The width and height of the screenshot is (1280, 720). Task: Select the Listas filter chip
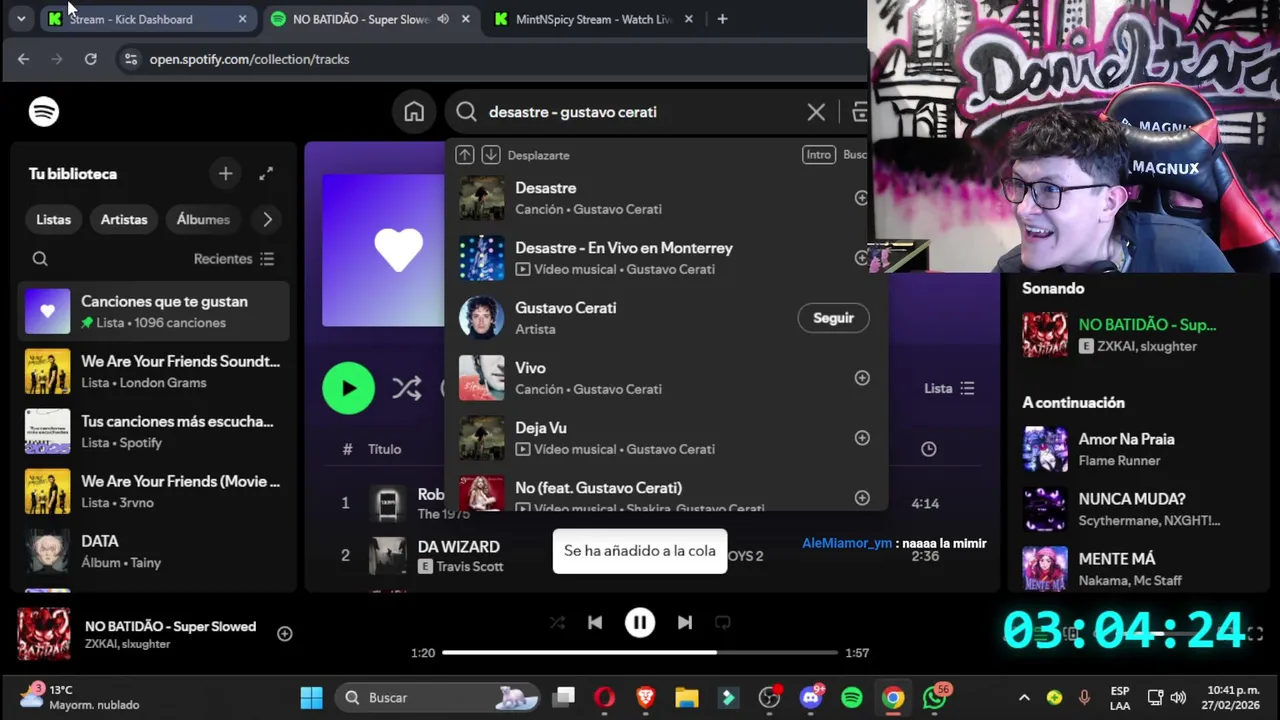[54, 219]
